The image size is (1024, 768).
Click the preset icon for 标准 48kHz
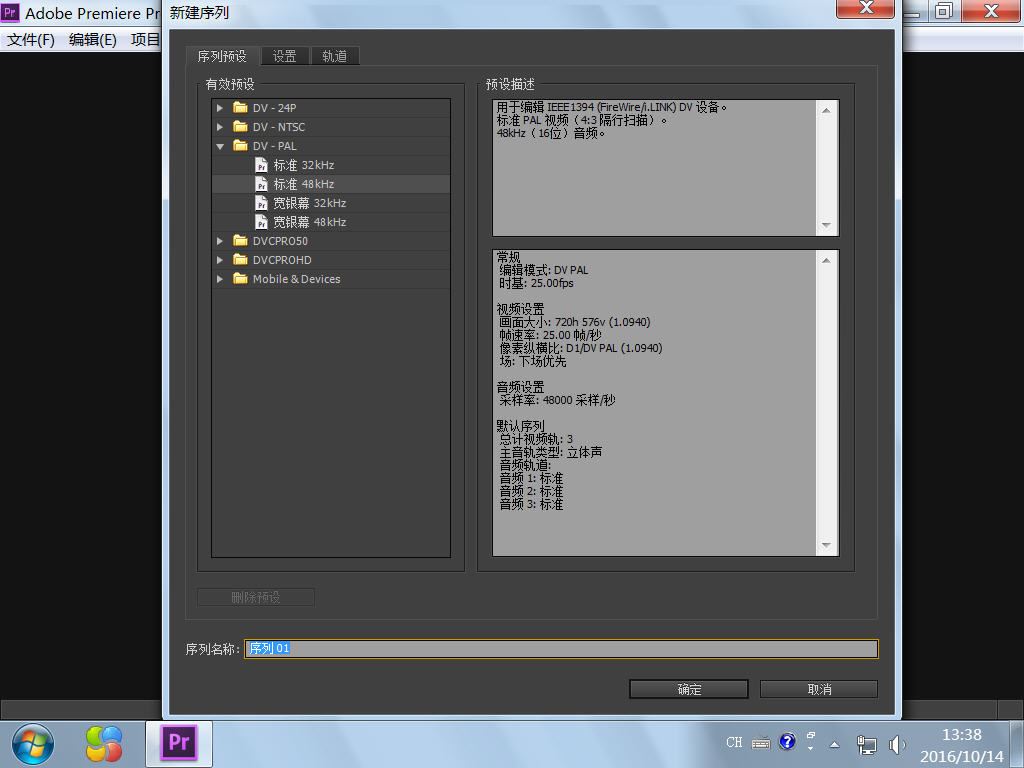tap(261, 184)
